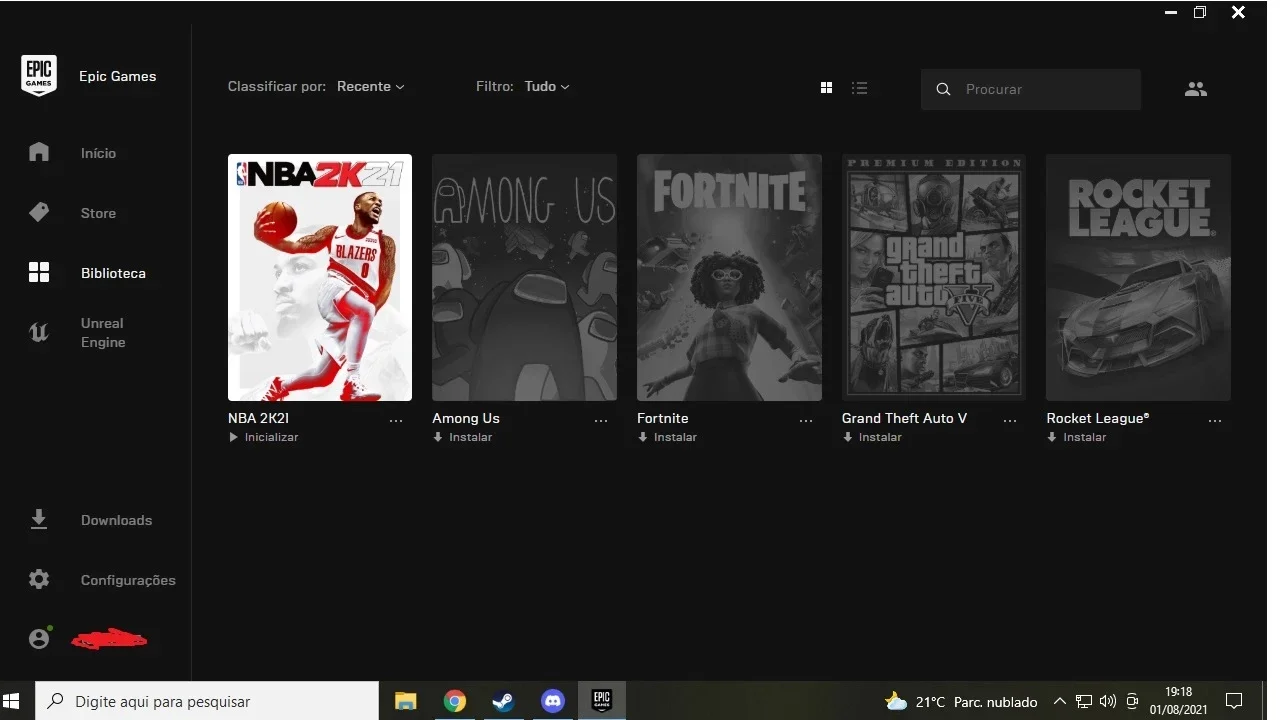Open options menu for NBA 2K21
This screenshot has width=1280, height=720.
(x=396, y=421)
